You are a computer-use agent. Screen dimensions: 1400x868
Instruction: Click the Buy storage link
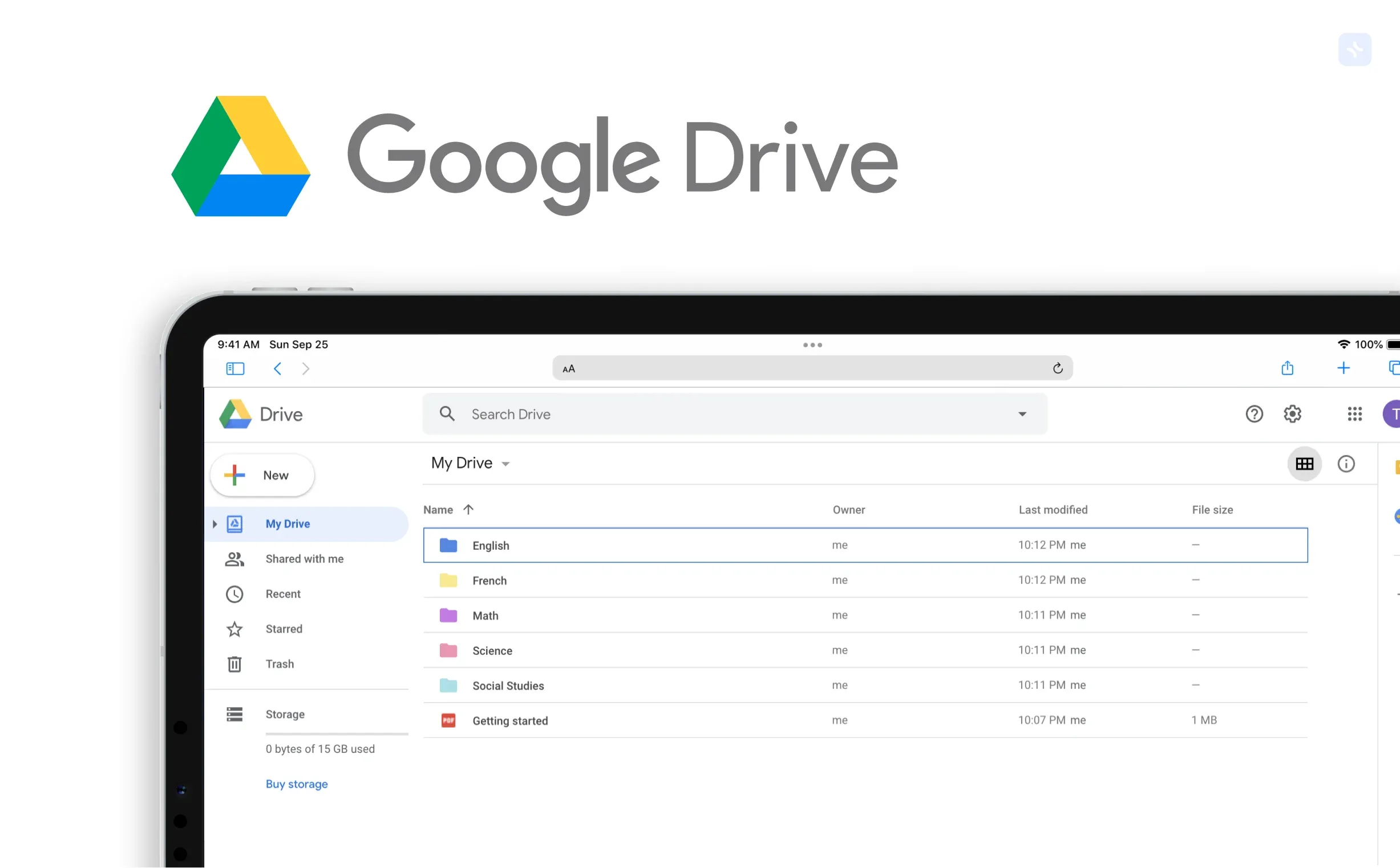coord(296,784)
